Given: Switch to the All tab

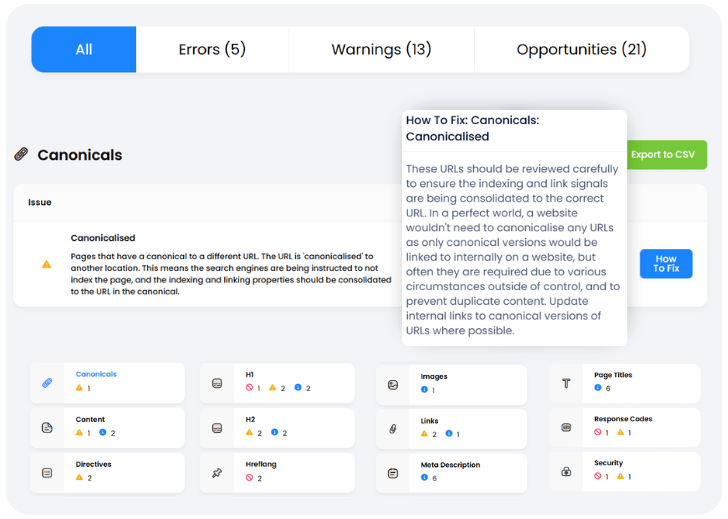Looking at the screenshot, I should point(84,49).
